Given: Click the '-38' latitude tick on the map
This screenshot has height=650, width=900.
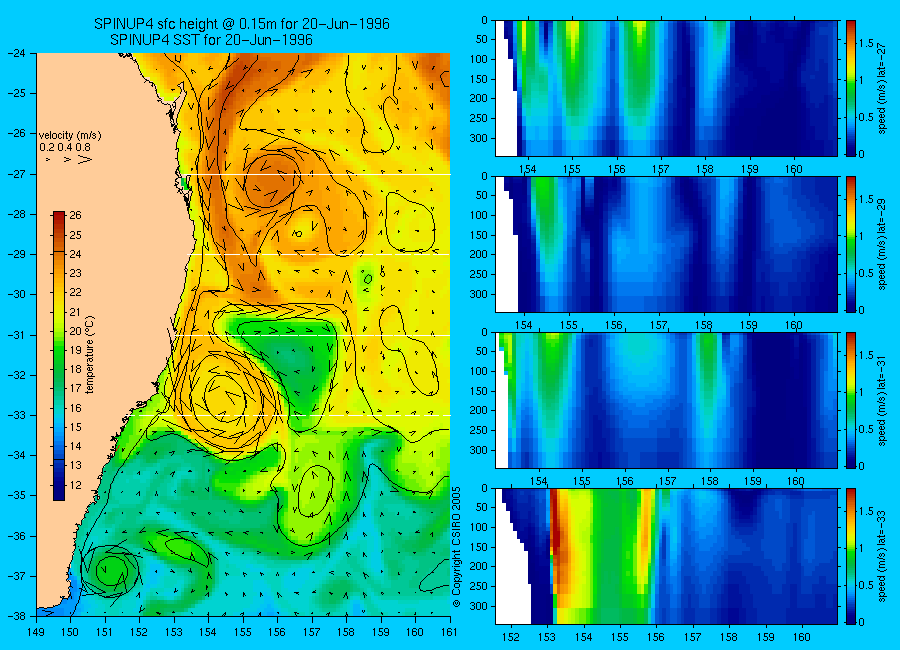Looking at the screenshot, I should (x=19, y=616).
